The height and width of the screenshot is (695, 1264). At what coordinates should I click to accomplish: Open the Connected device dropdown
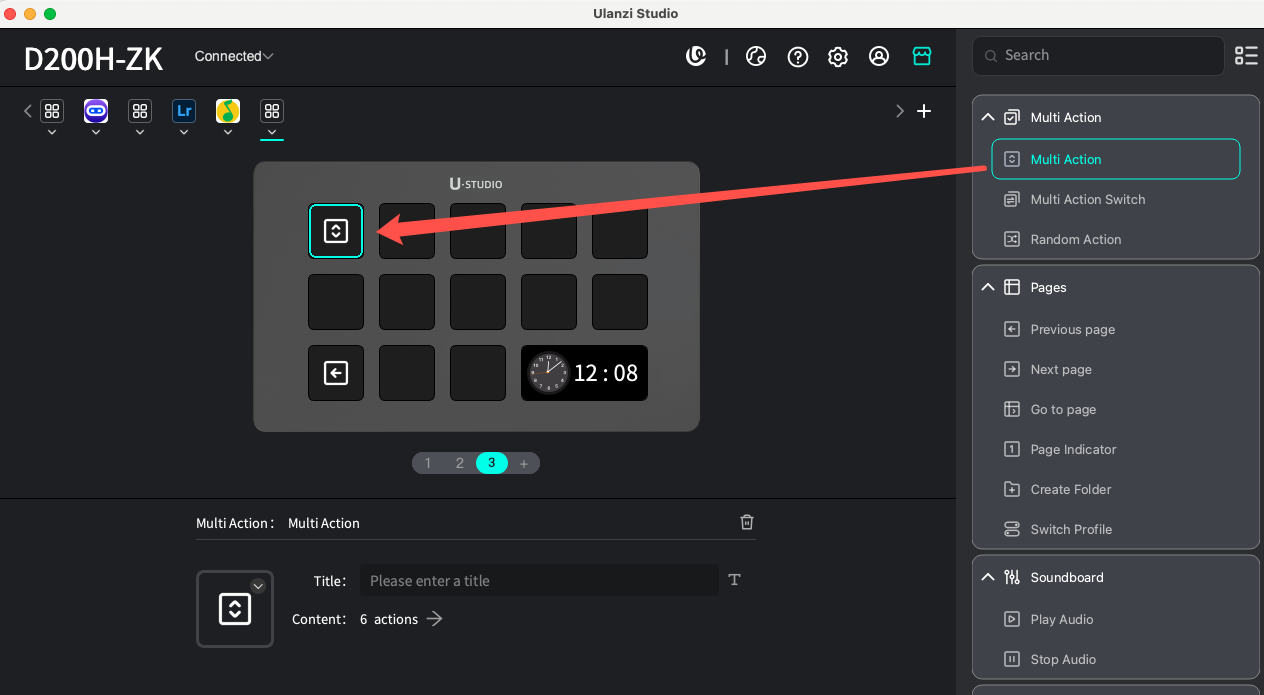[x=234, y=57]
